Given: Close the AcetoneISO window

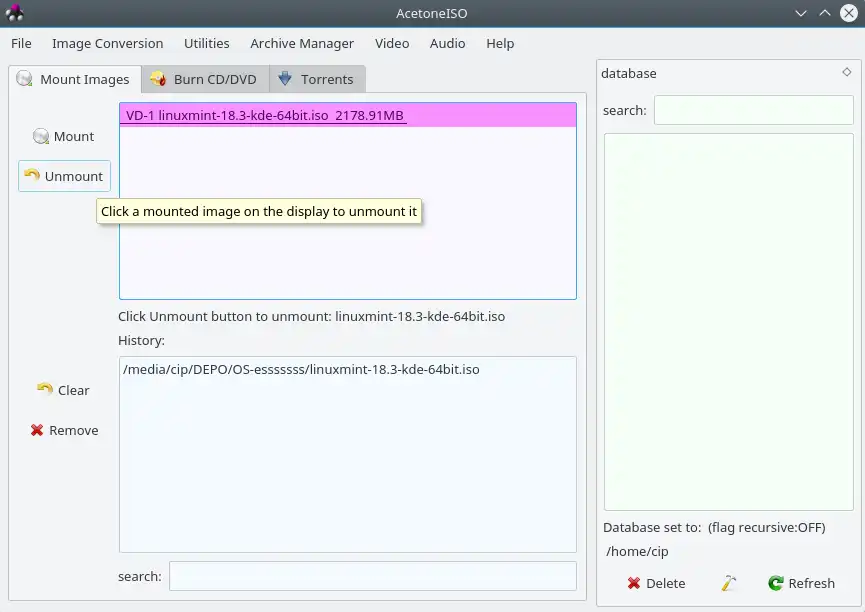Looking at the screenshot, I should tap(848, 13).
